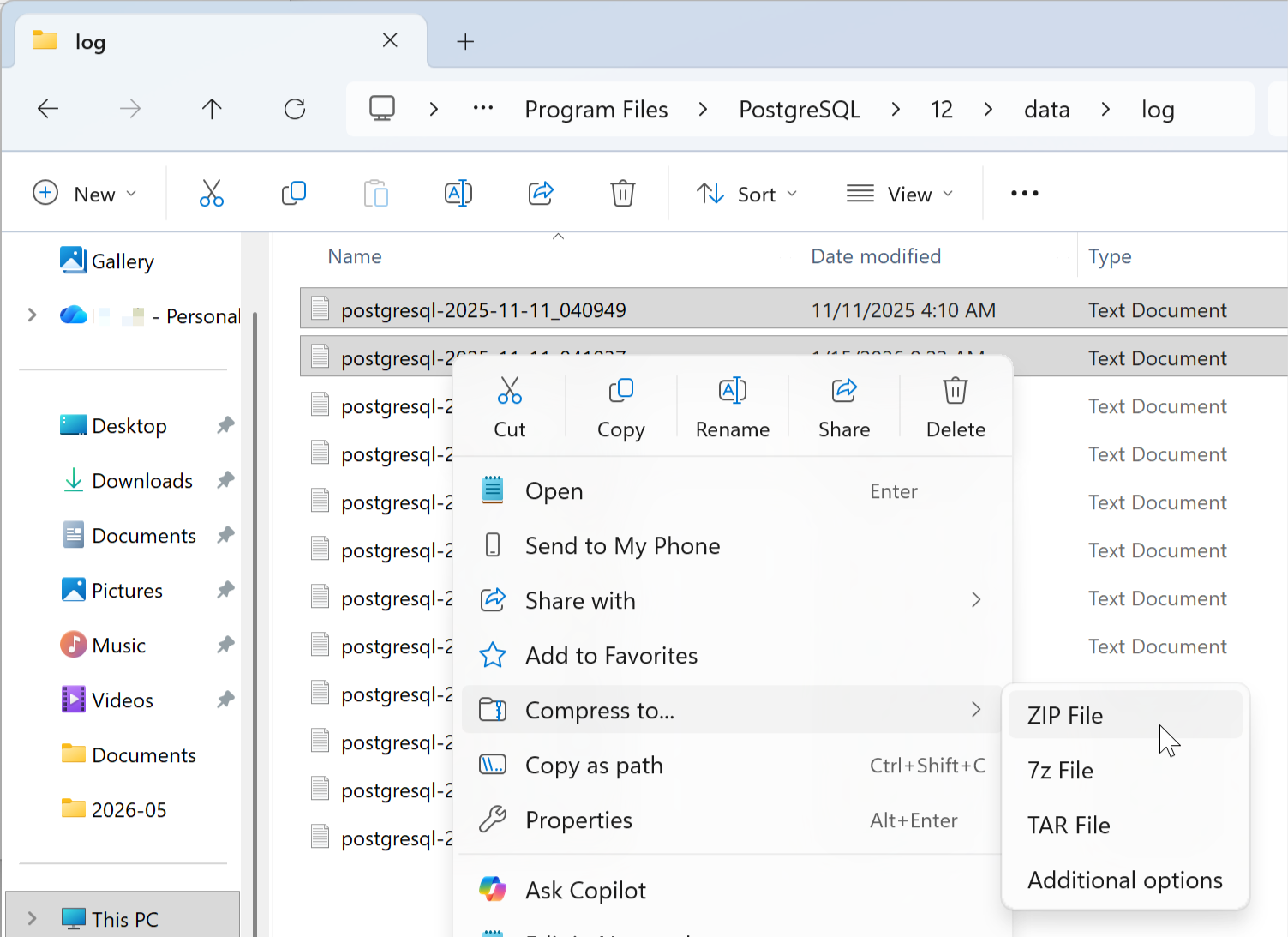Open Videos in the sidebar
The image size is (1288, 937).
[x=107, y=700]
